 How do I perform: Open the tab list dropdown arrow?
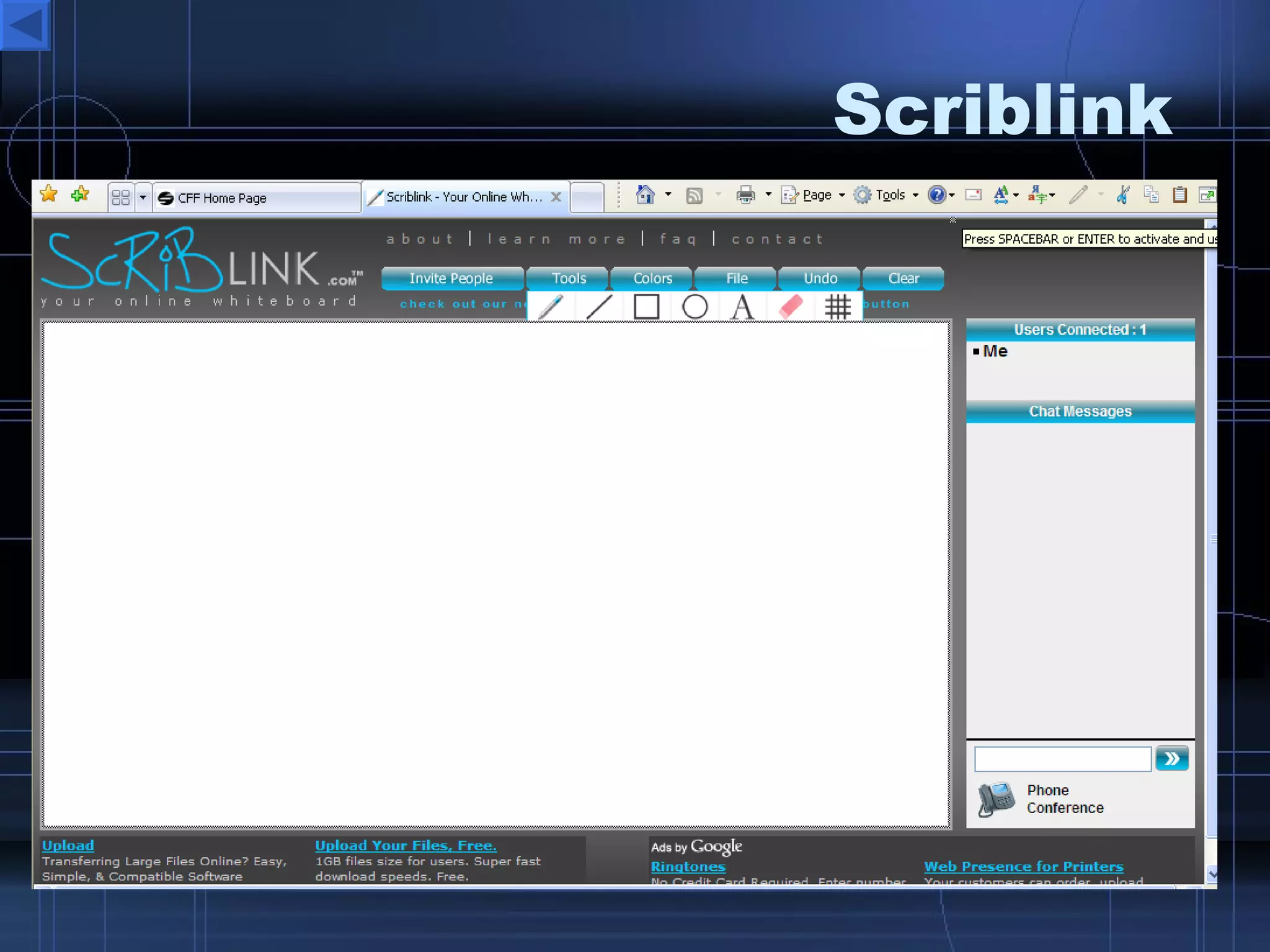click(143, 198)
